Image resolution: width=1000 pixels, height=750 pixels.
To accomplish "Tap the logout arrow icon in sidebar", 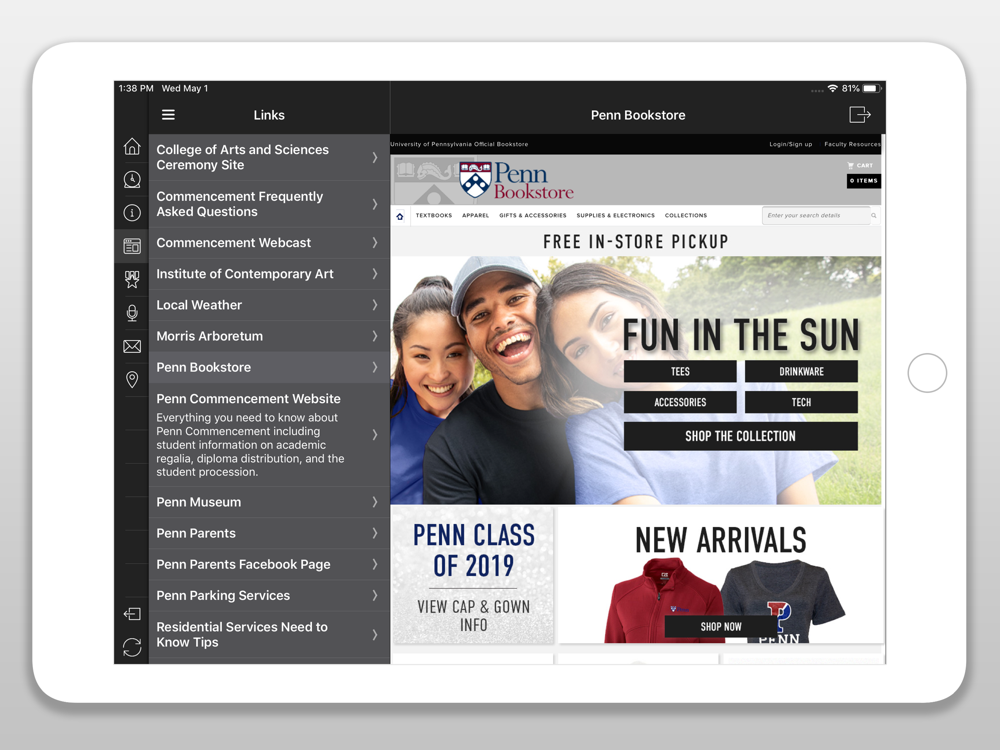I will click(x=132, y=614).
